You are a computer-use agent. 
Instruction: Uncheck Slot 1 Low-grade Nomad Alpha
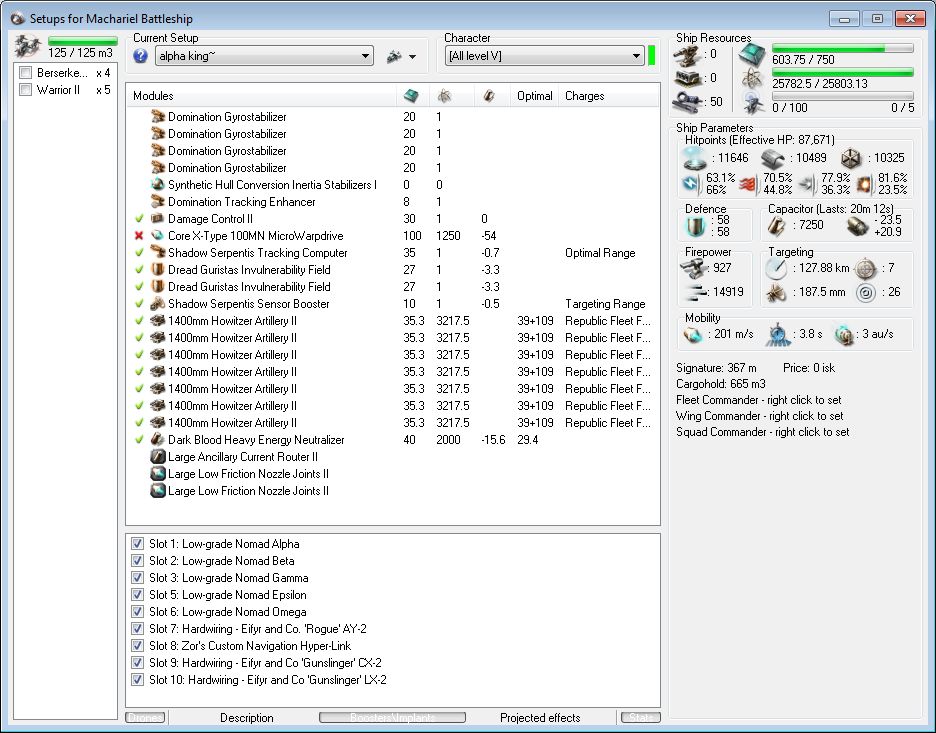pos(137,544)
